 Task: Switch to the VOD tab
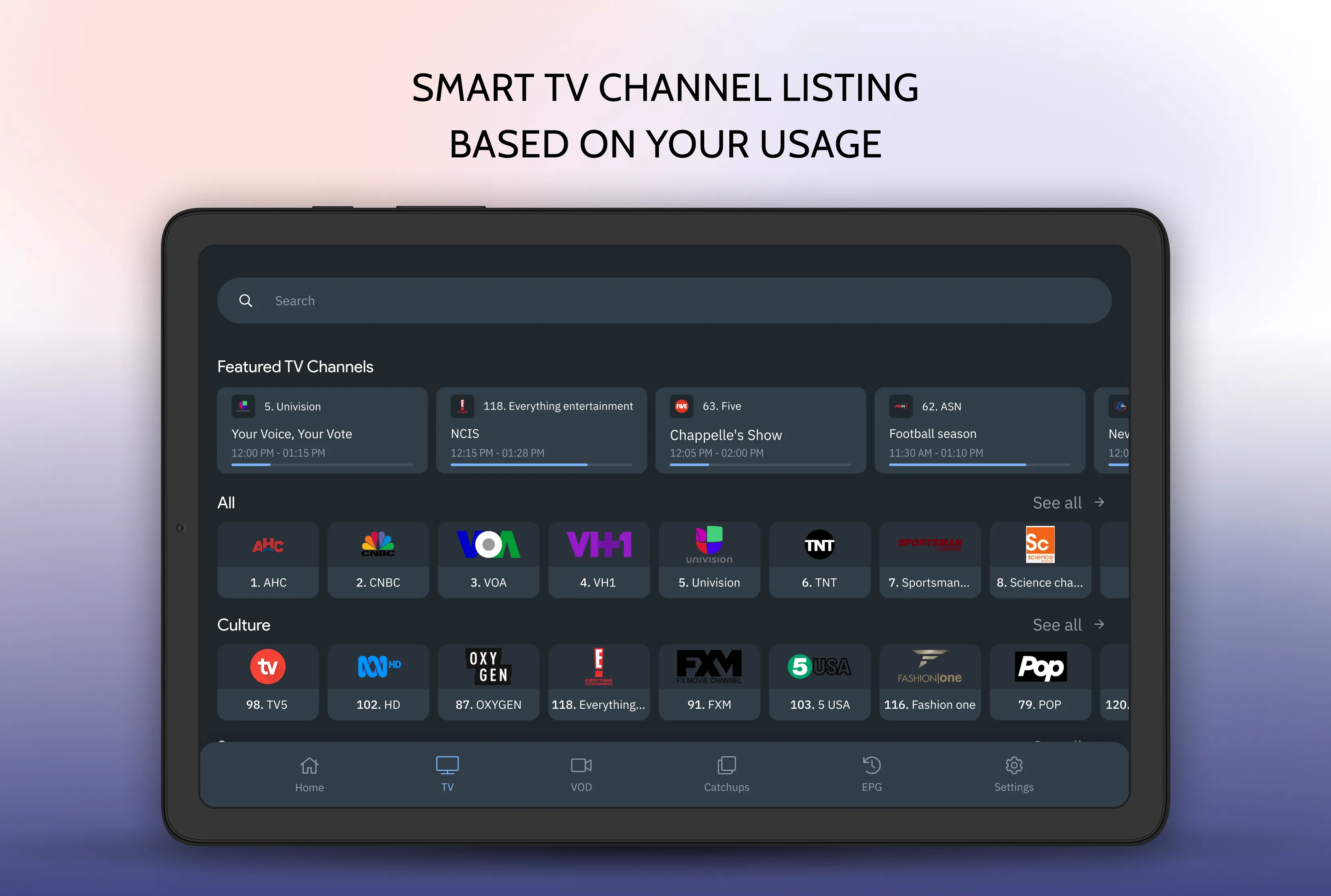[x=581, y=774]
